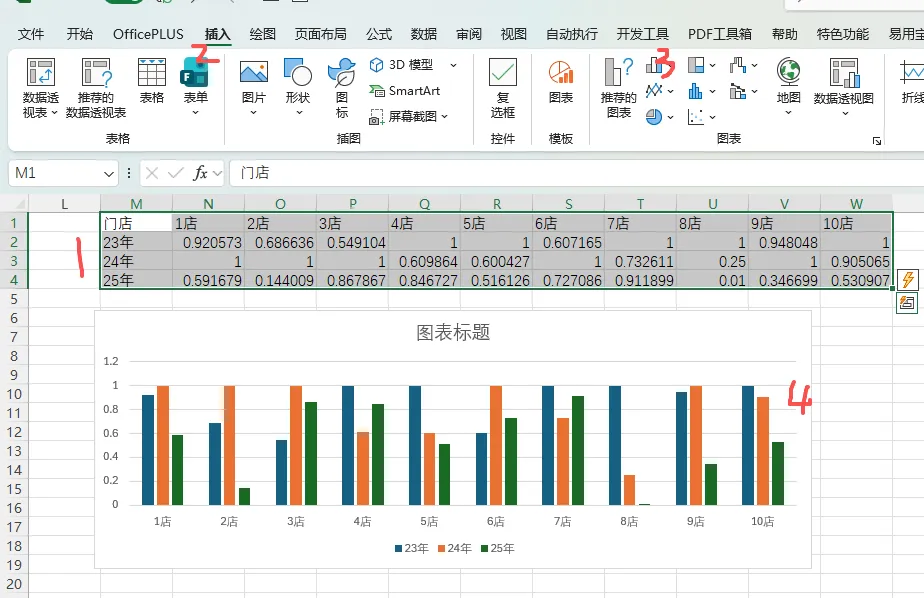Cancel the formula entry with X
This screenshot has width=924, height=598.
click(x=151, y=173)
